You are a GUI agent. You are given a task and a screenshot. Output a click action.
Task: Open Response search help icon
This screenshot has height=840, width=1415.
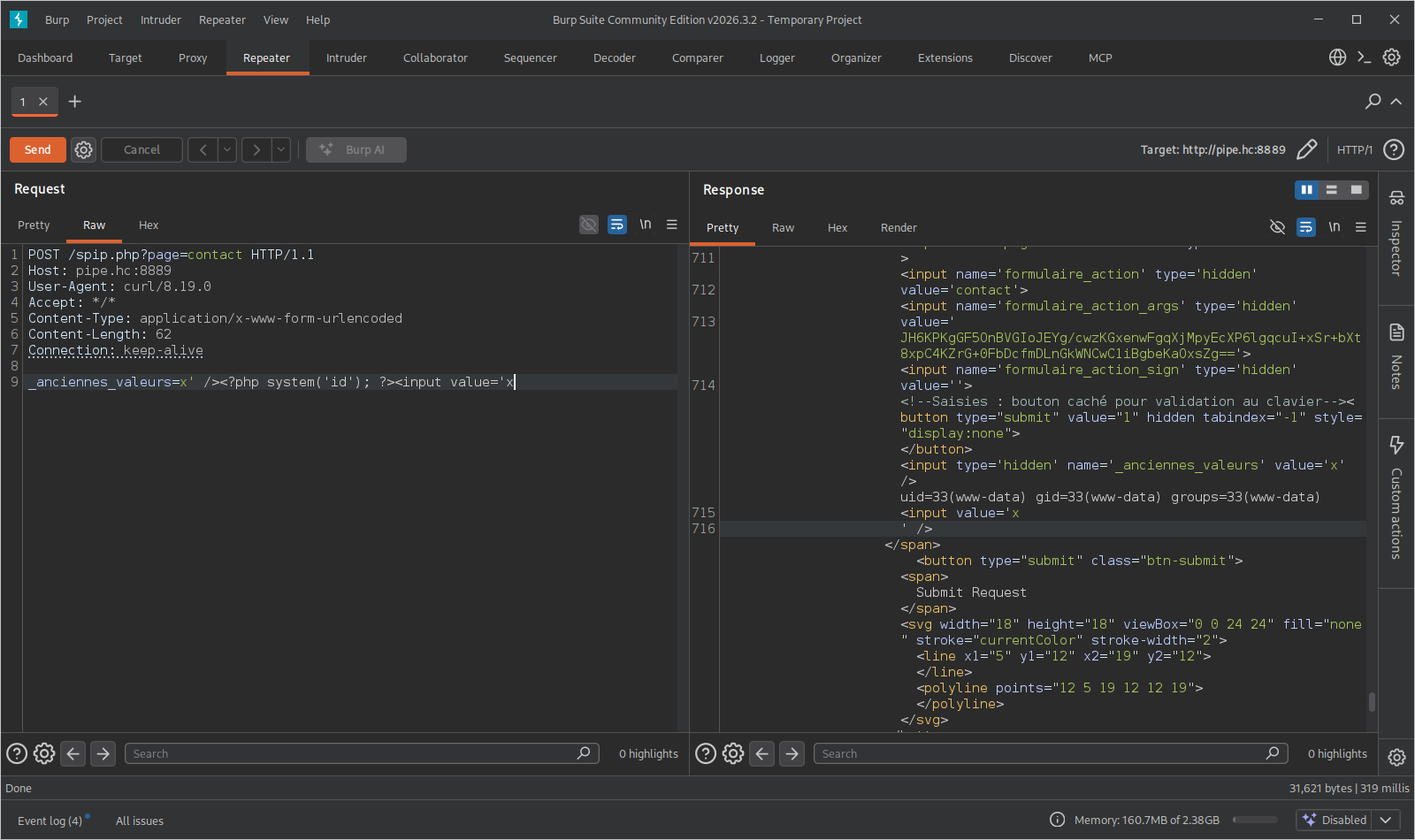coord(706,753)
